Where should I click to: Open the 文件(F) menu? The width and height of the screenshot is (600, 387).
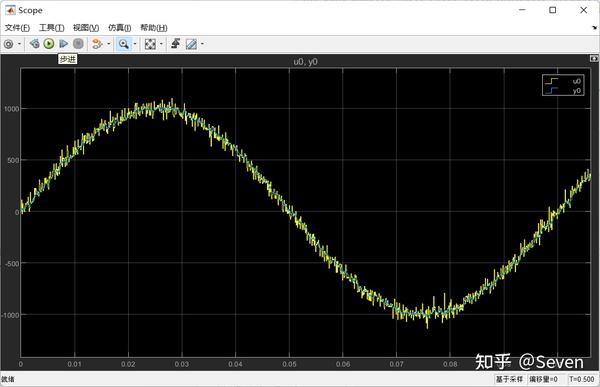pos(17,28)
